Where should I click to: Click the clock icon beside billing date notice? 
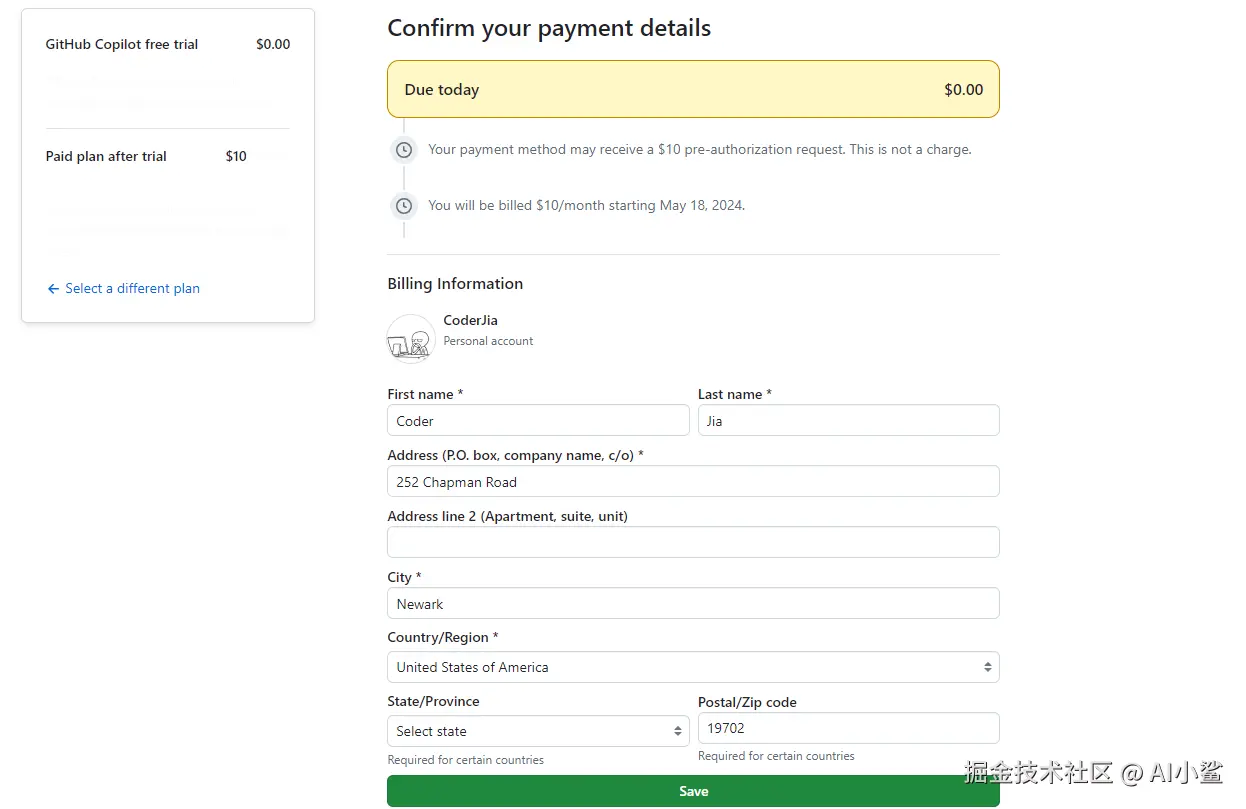tap(404, 206)
